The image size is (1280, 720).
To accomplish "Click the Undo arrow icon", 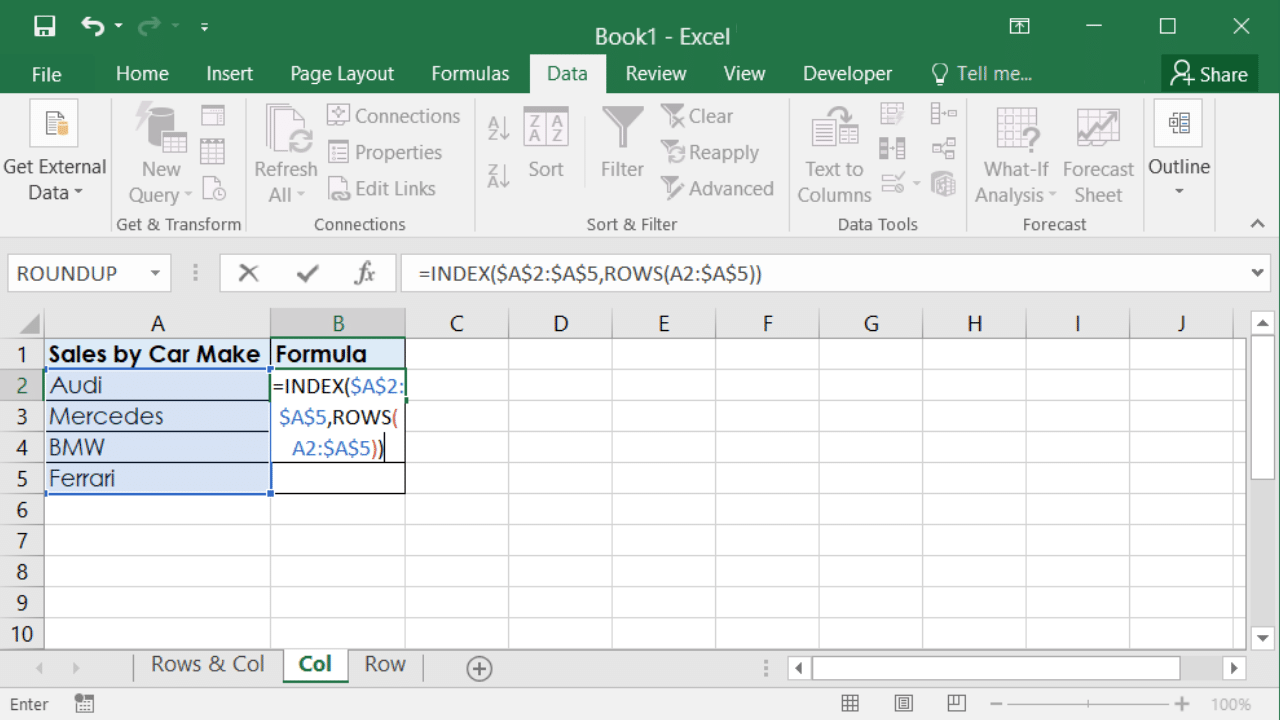I will [x=93, y=27].
